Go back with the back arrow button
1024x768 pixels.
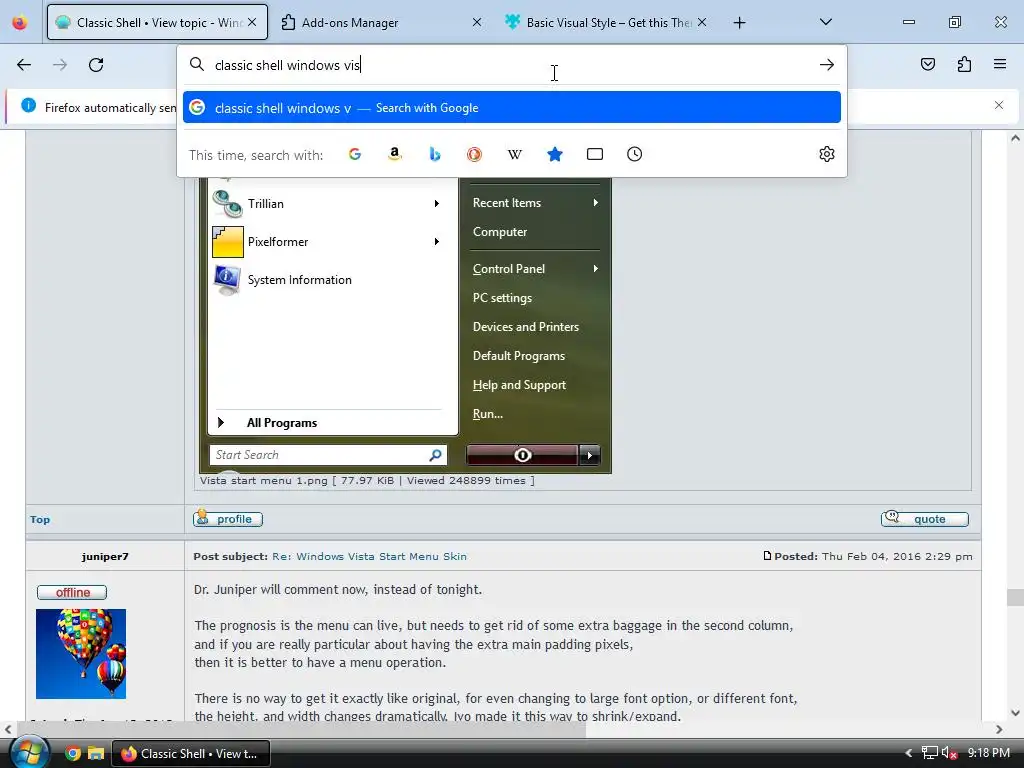pyautogui.click(x=24, y=65)
